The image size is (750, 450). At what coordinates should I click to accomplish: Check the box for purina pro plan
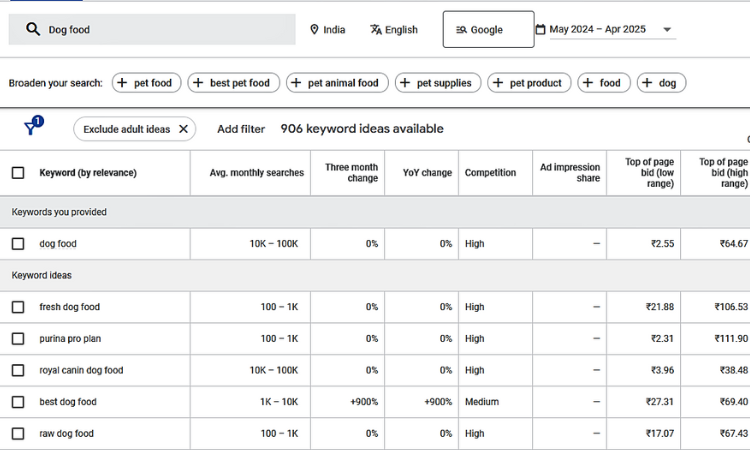18,339
